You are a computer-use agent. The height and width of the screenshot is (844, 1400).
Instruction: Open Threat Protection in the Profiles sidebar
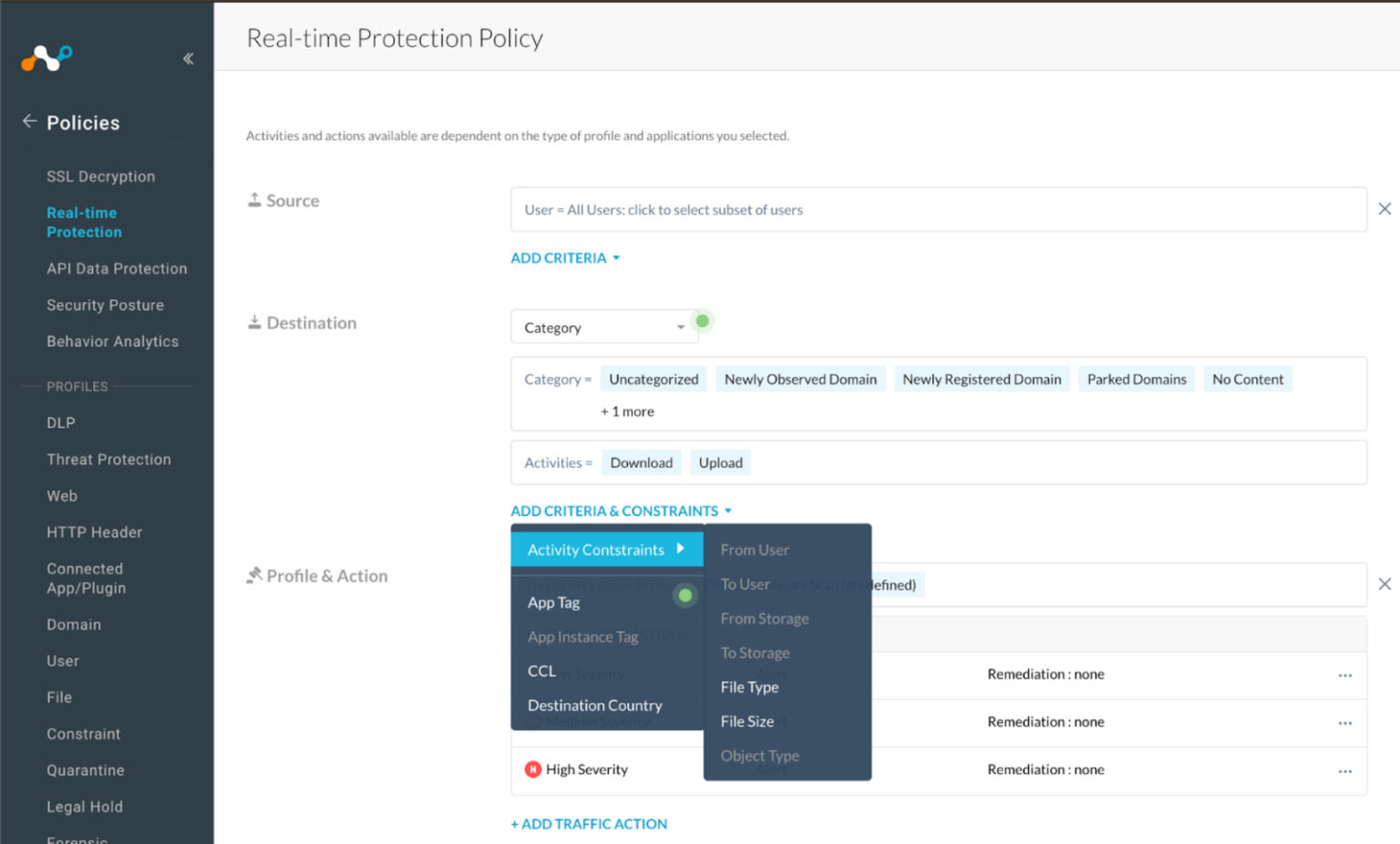pos(108,459)
